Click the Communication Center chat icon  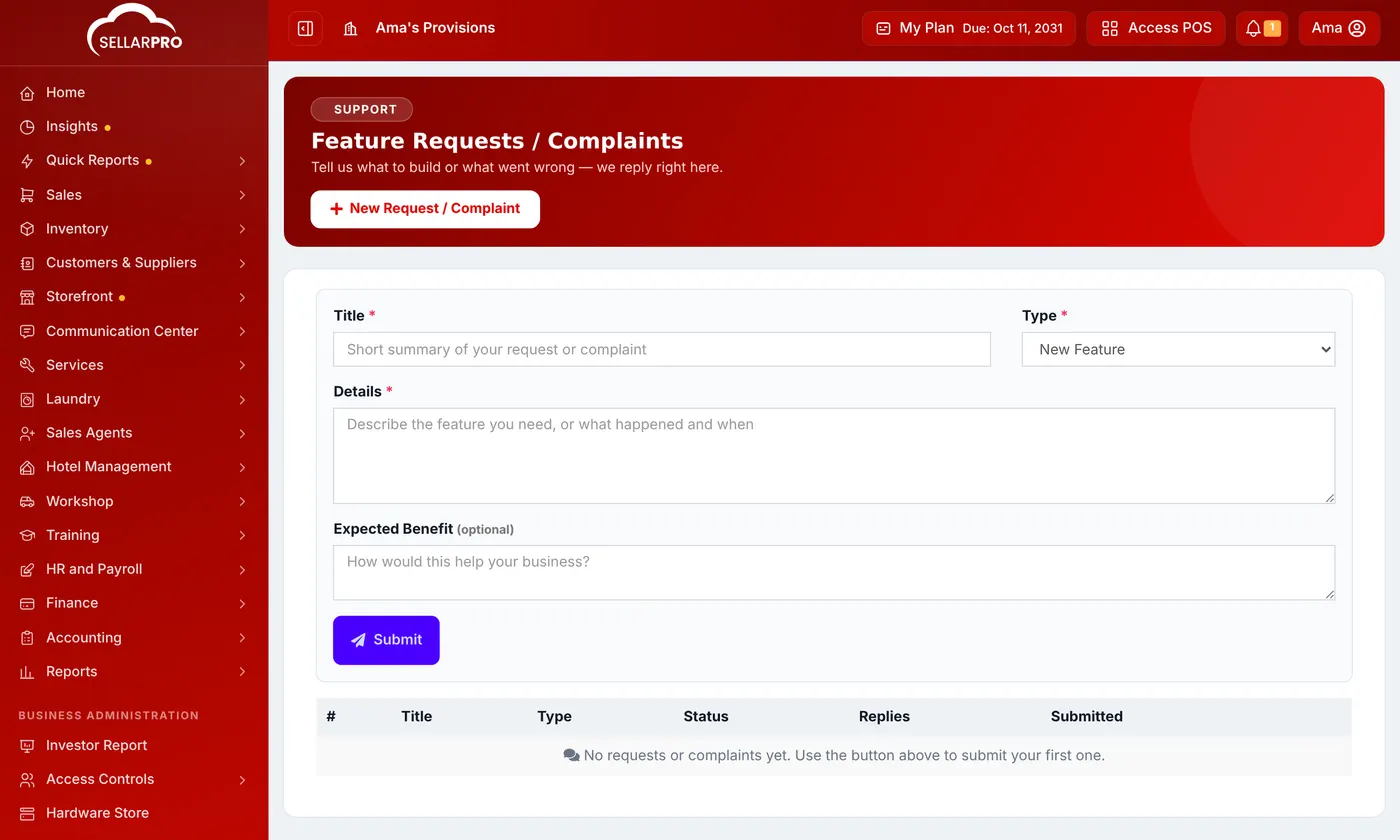(x=27, y=331)
